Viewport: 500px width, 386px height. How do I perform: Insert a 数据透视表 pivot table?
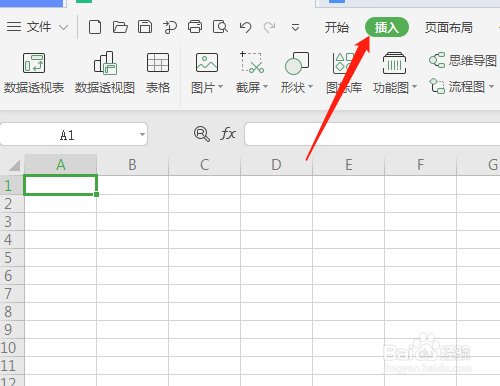tap(34, 73)
